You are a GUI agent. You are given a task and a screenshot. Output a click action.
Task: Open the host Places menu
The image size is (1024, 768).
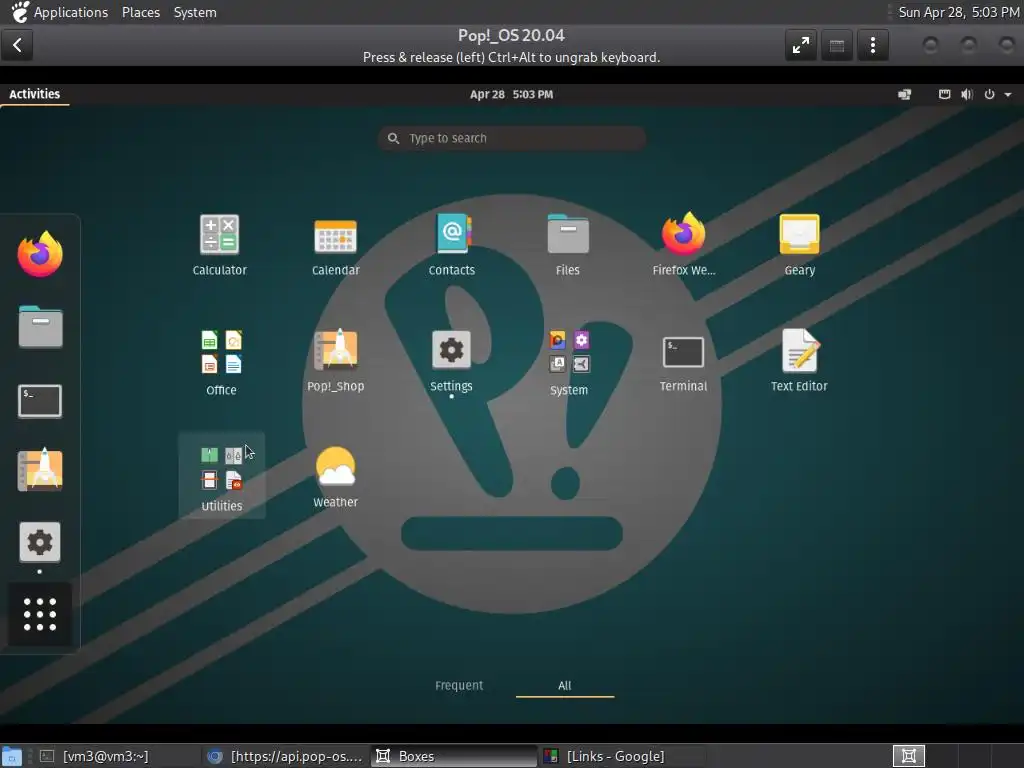(140, 12)
